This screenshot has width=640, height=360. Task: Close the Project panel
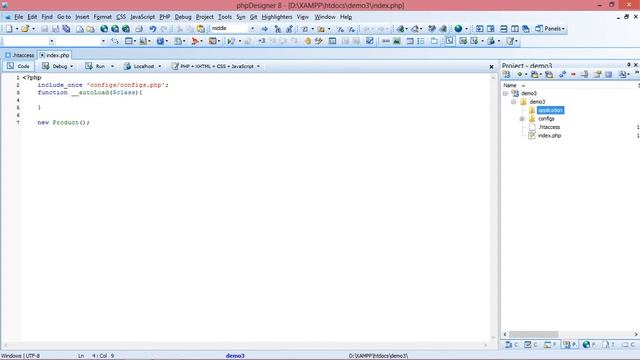click(636, 65)
